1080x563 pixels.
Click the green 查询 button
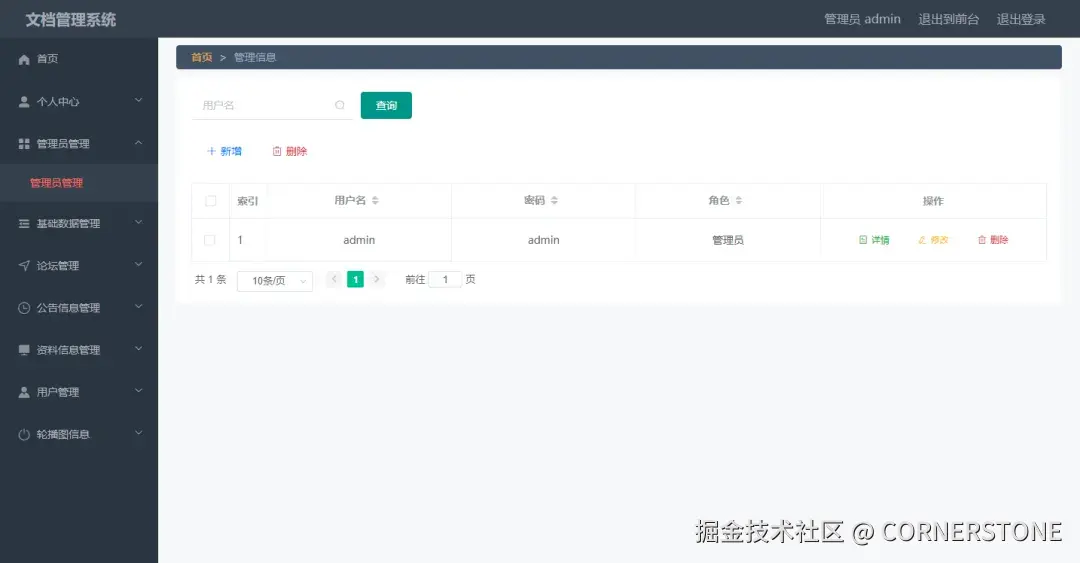pyautogui.click(x=386, y=105)
